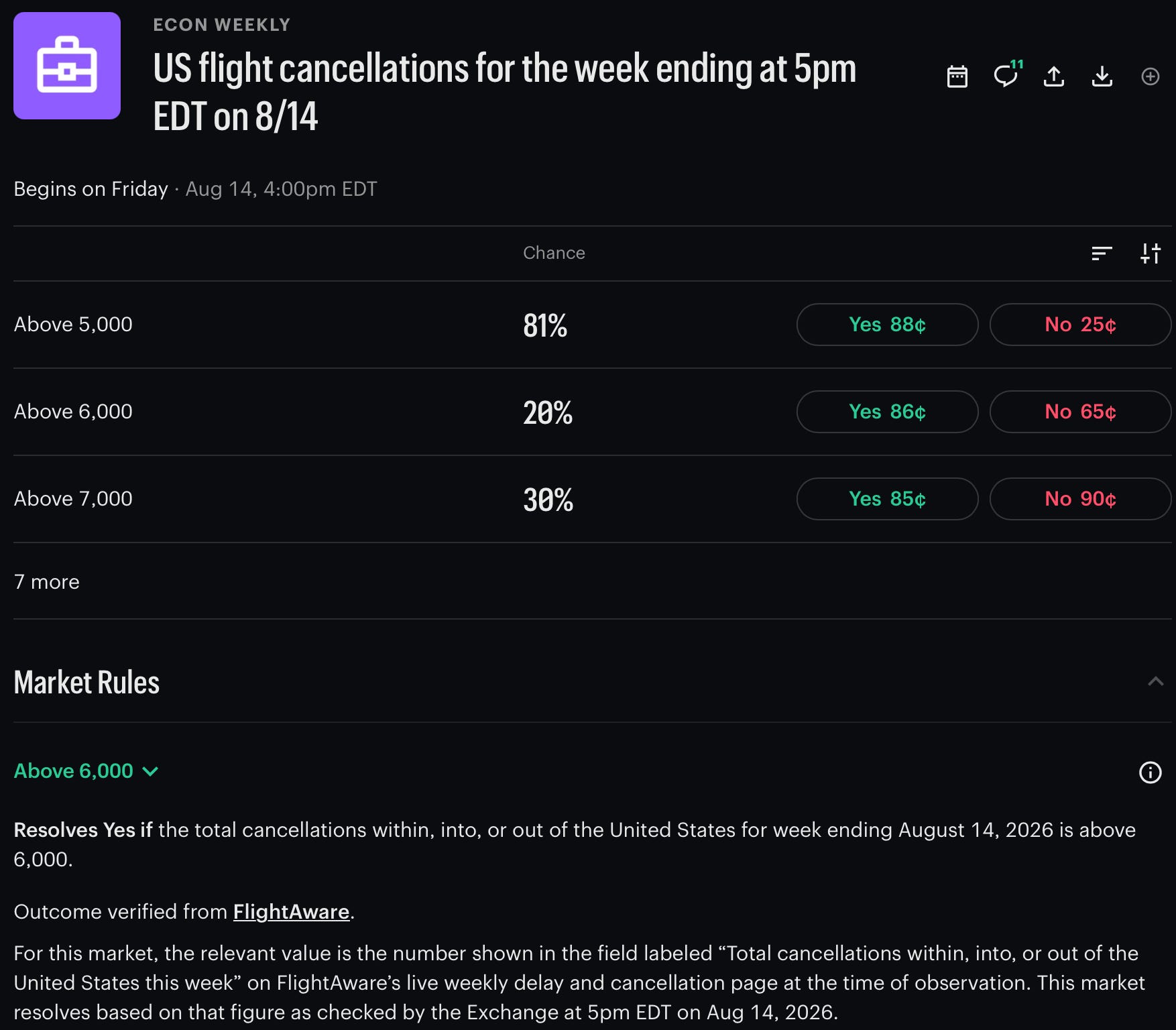
Task: Click the download icon
Action: [x=1102, y=76]
